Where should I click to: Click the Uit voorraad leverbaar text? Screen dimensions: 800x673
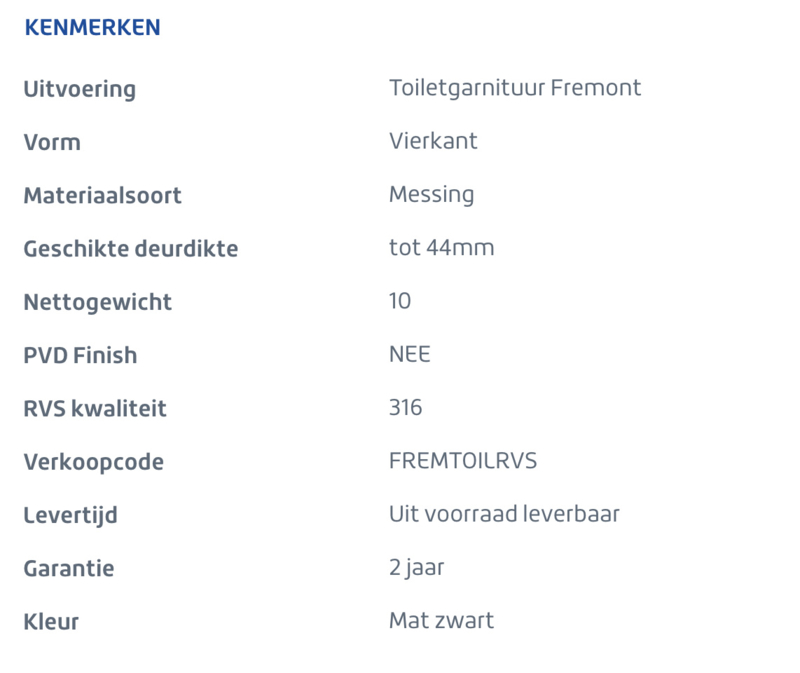coord(504,514)
